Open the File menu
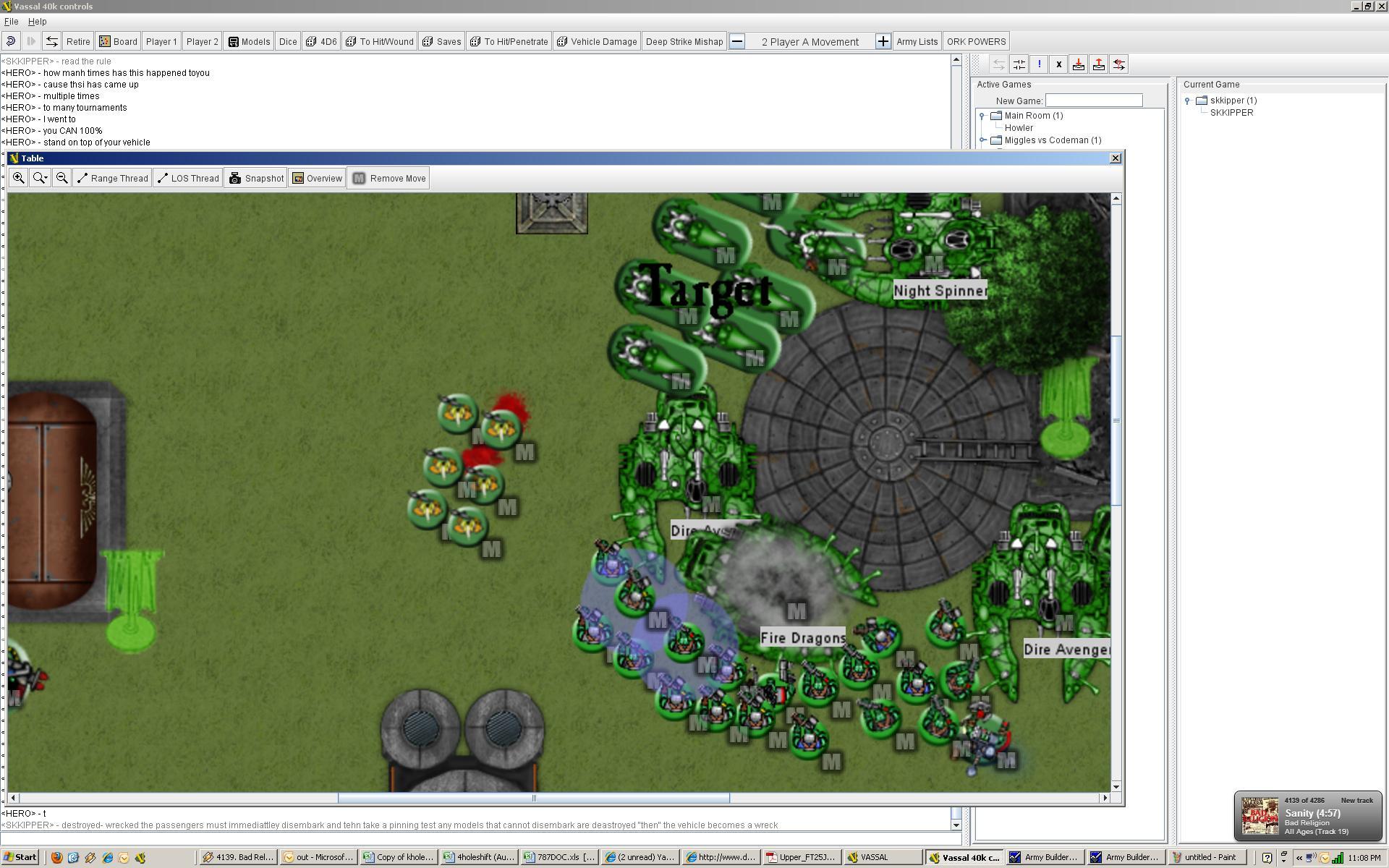The image size is (1389, 868). click(11, 22)
